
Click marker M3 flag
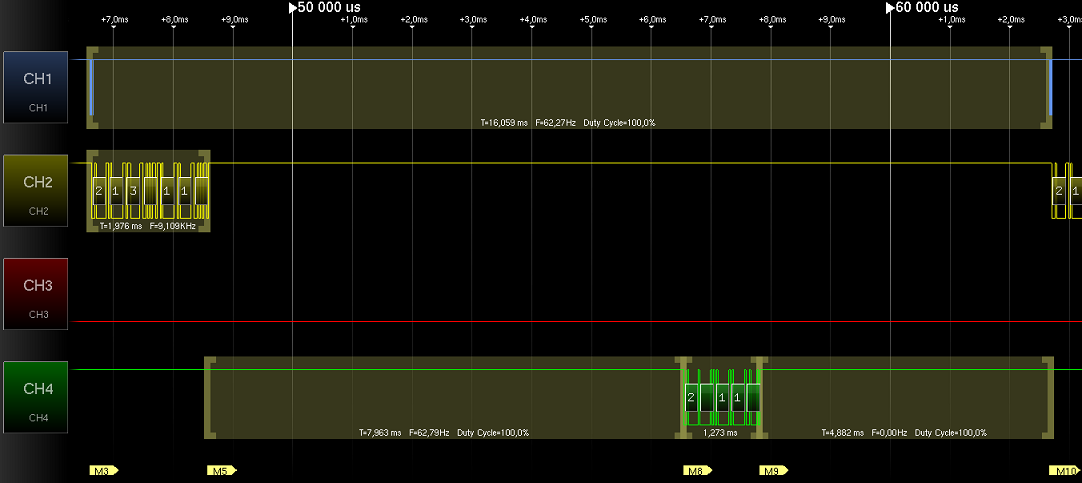click(104, 471)
